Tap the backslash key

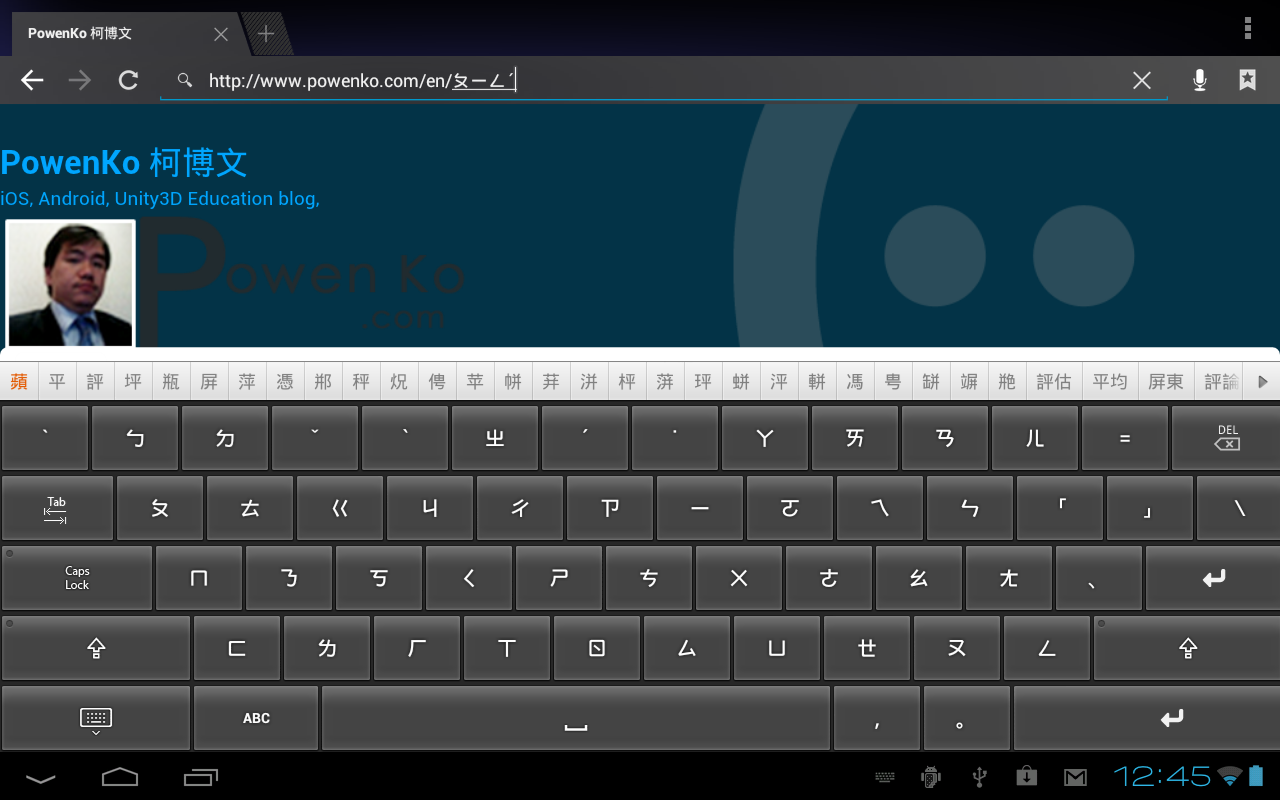point(1239,508)
